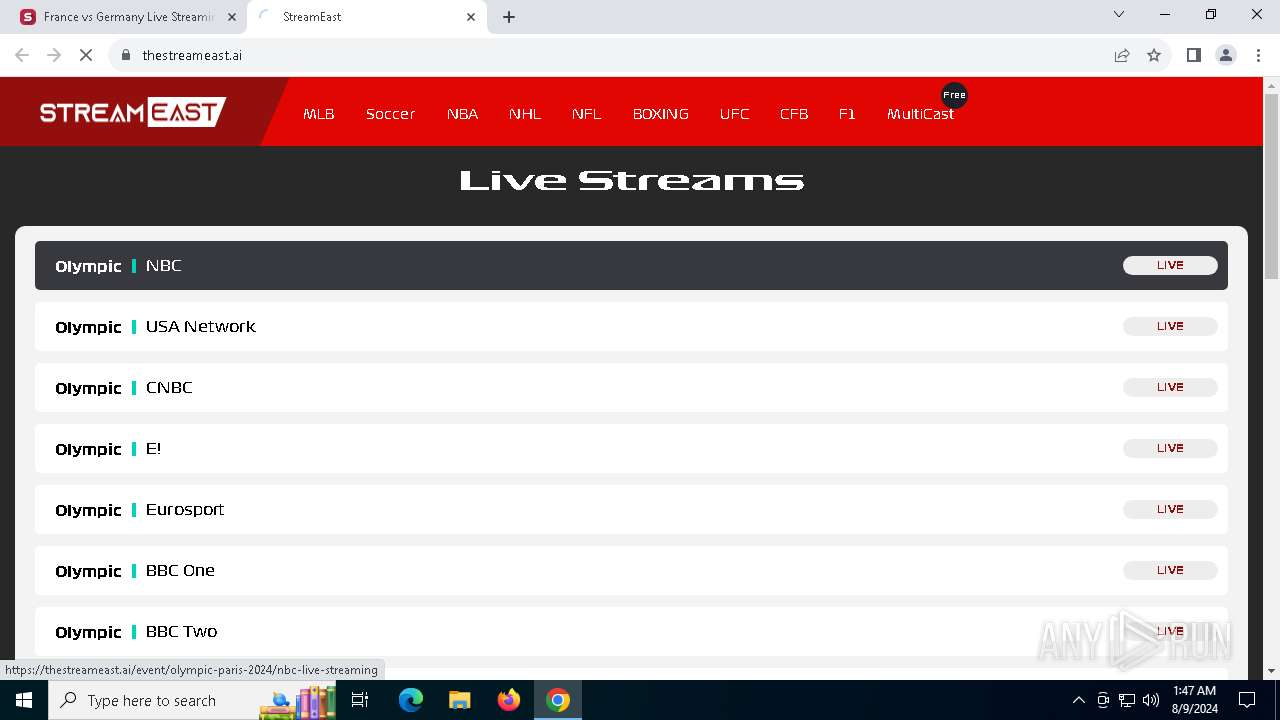The height and width of the screenshot is (720, 1280).
Task: Open File Explorer from taskbar
Action: click(460, 700)
